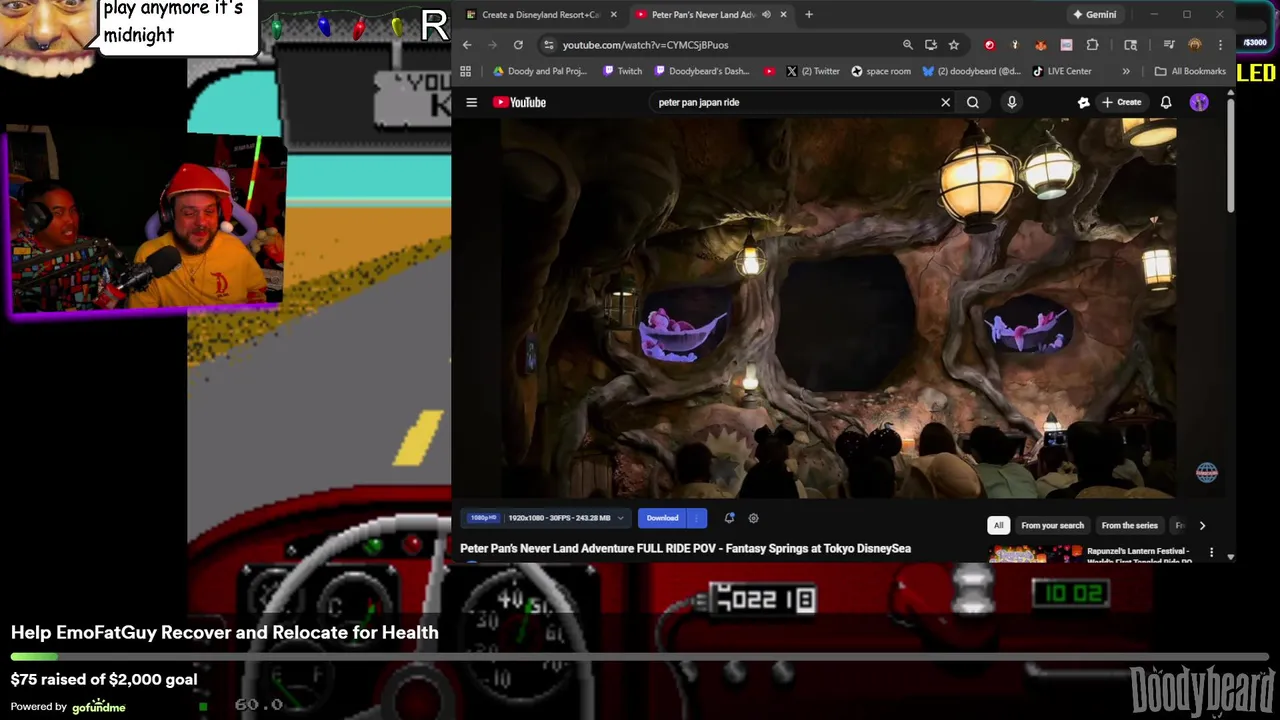Open the red YouTube bookmark icon
Screen dimensions: 1280x720
pyautogui.click(x=769, y=71)
